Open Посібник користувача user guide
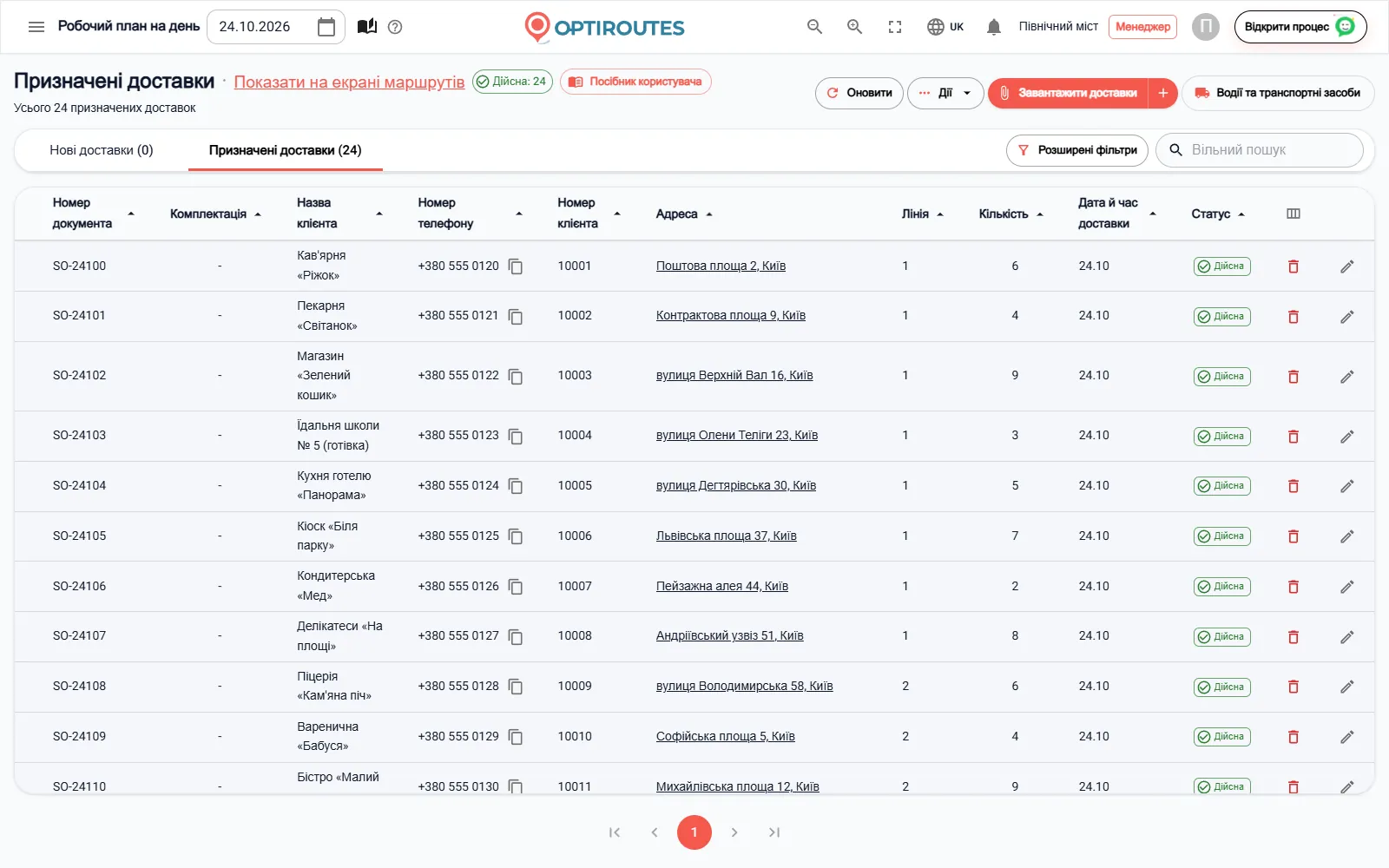 tap(635, 82)
